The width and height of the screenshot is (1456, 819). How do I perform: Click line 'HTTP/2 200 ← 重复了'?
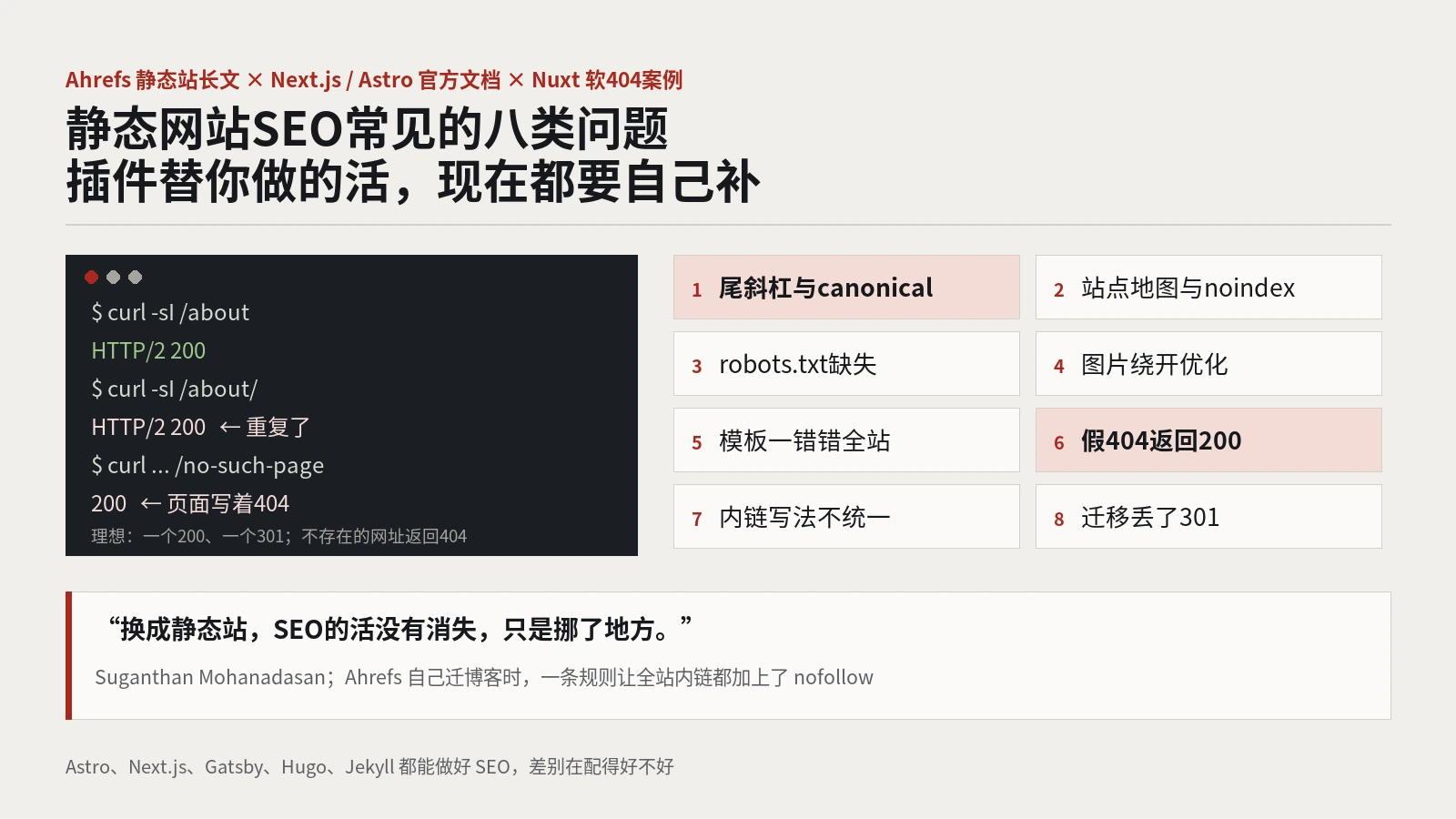[x=201, y=427]
